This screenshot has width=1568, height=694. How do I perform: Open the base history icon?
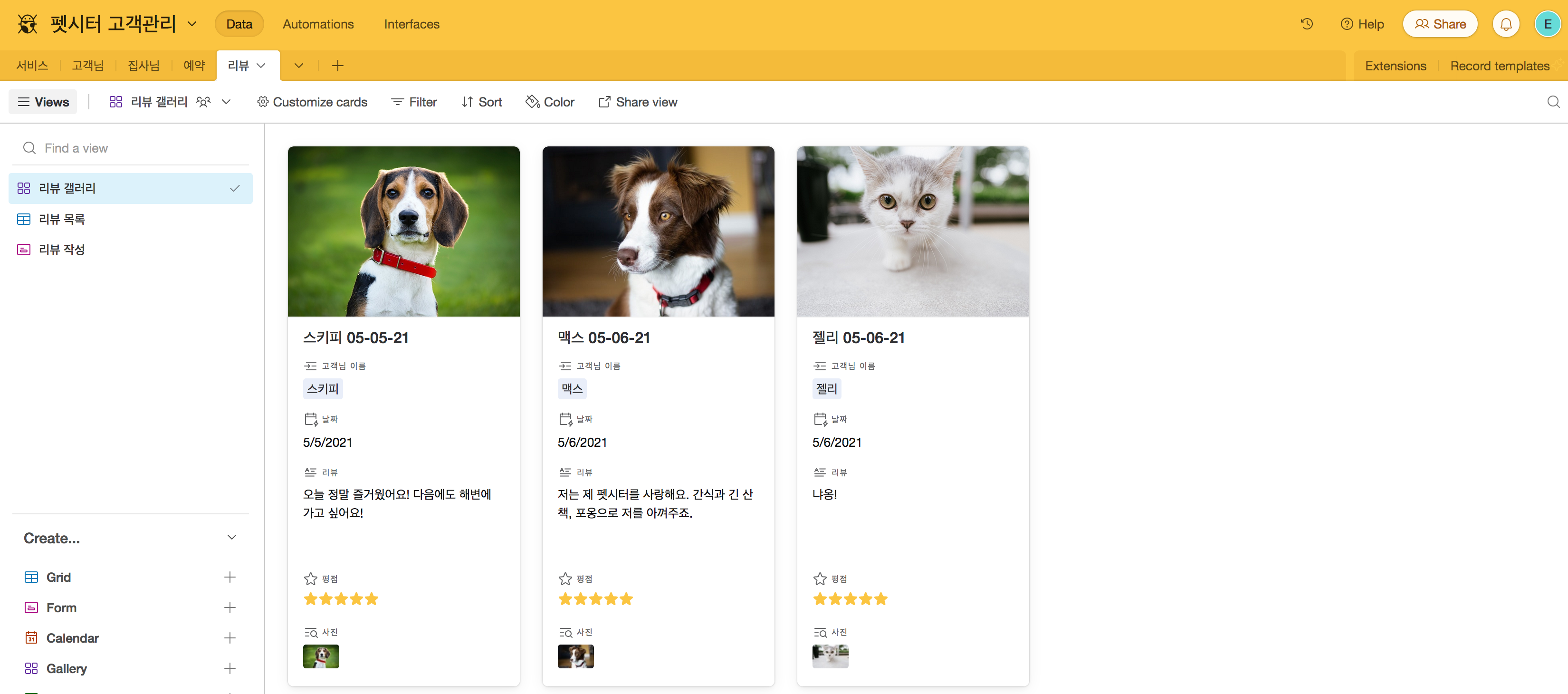pyautogui.click(x=1307, y=24)
